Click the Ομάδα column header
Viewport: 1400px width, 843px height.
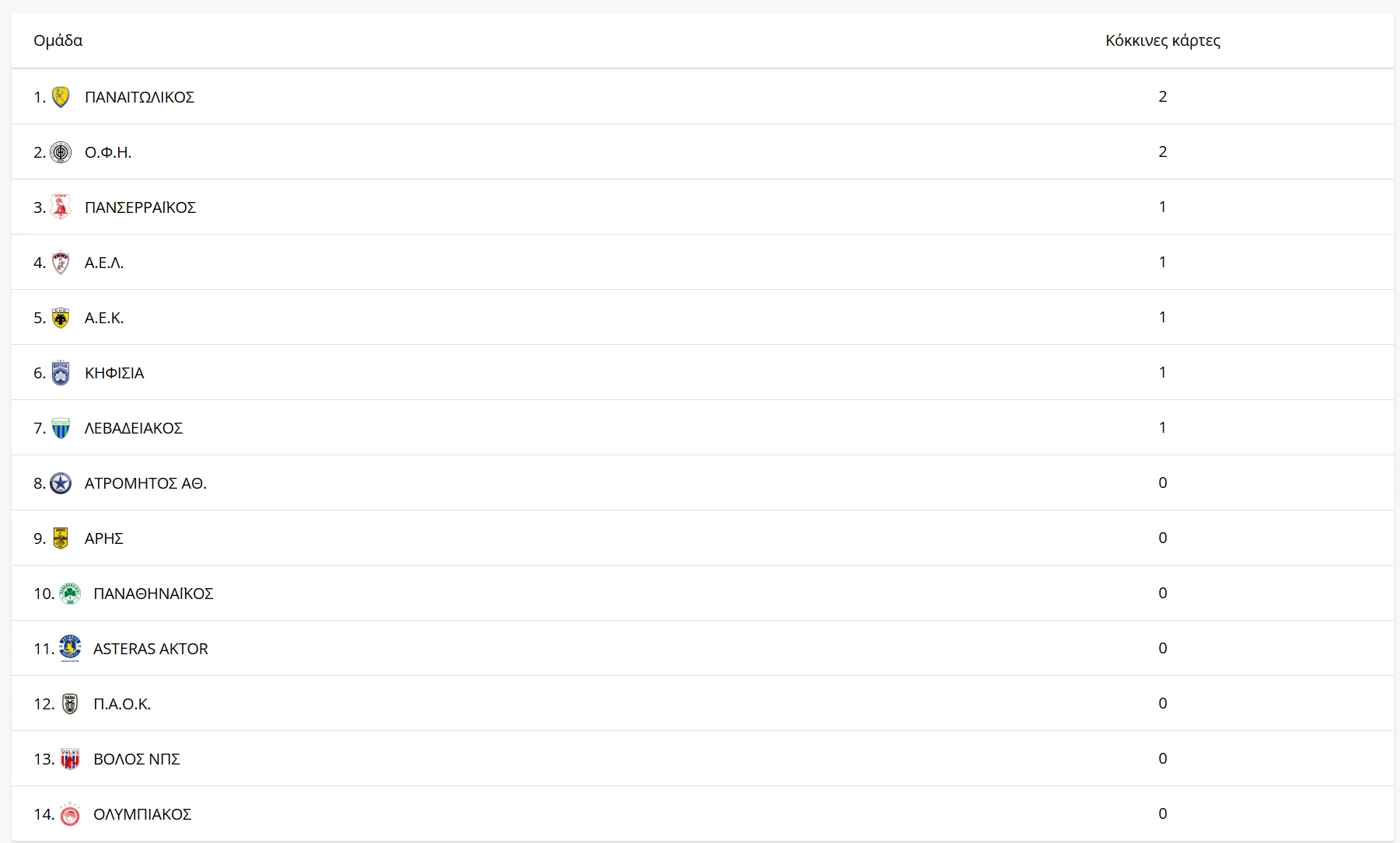pyautogui.click(x=58, y=40)
